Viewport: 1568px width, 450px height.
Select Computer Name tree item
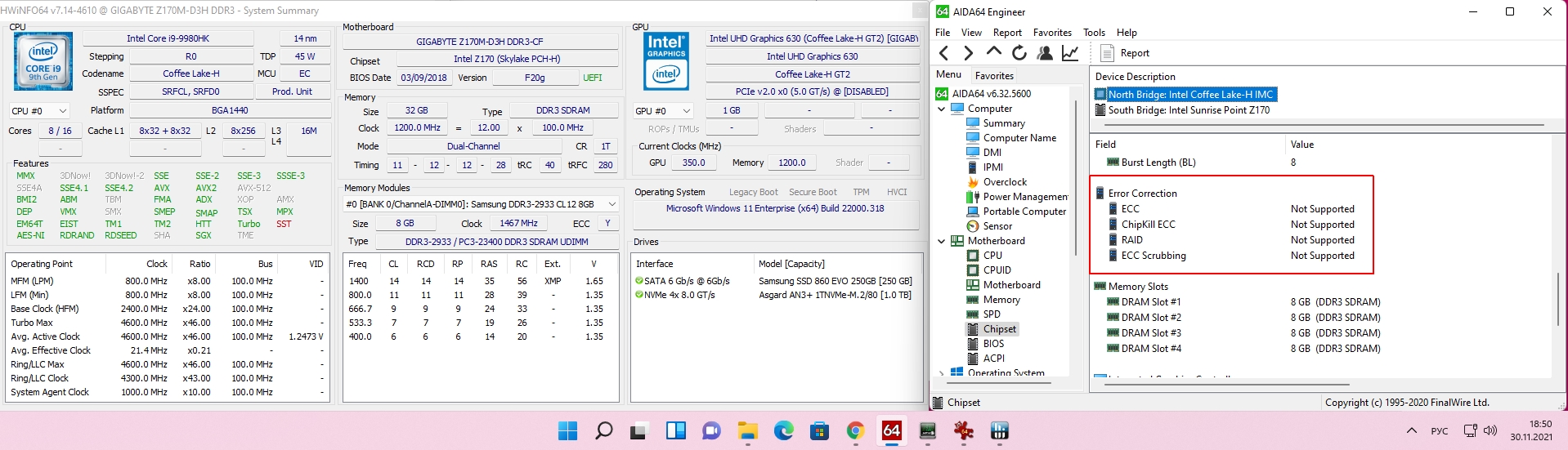click(1011, 138)
